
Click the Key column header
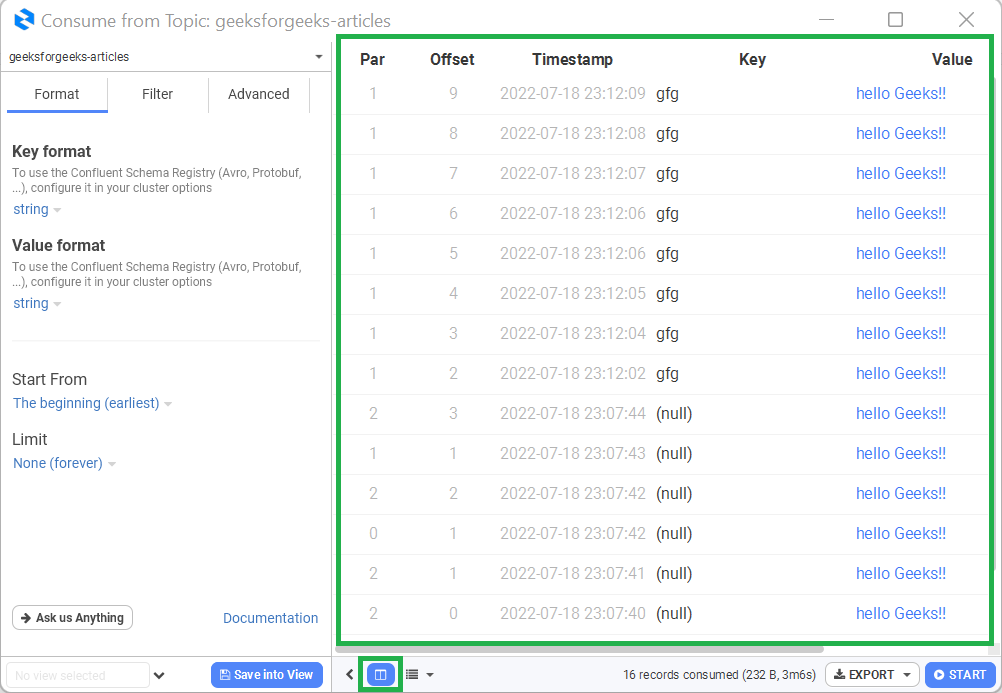[x=752, y=59]
